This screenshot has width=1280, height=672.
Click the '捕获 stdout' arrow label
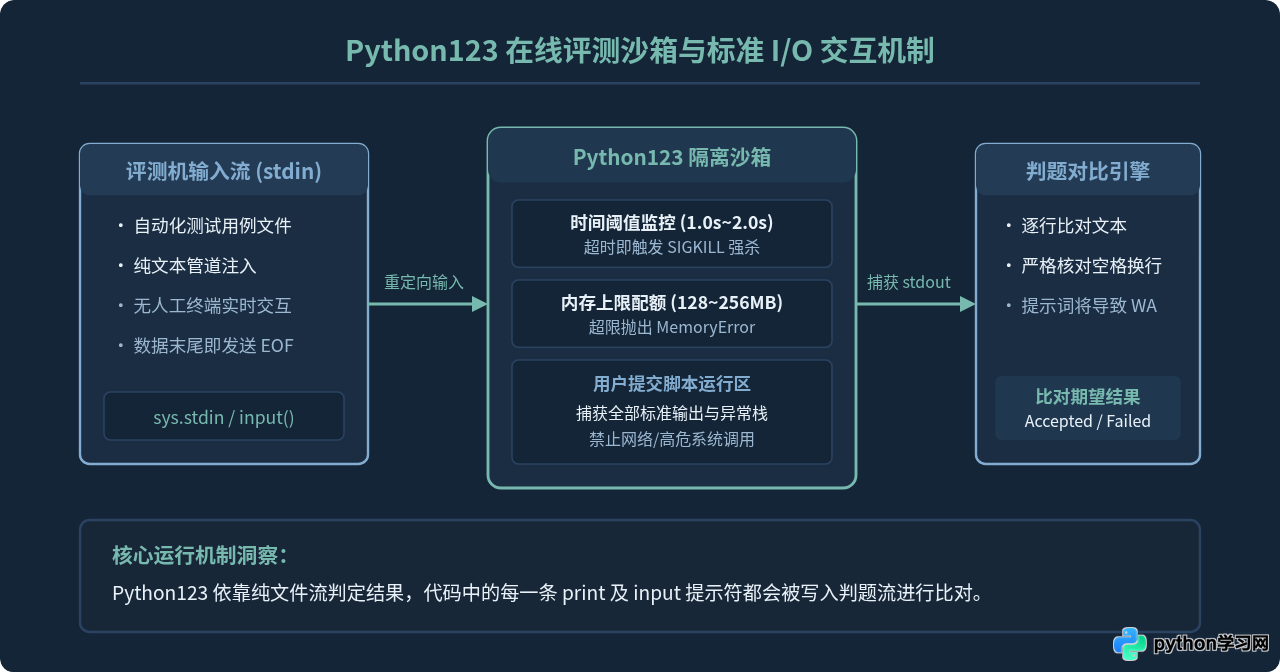pyautogui.click(x=909, y=283)
